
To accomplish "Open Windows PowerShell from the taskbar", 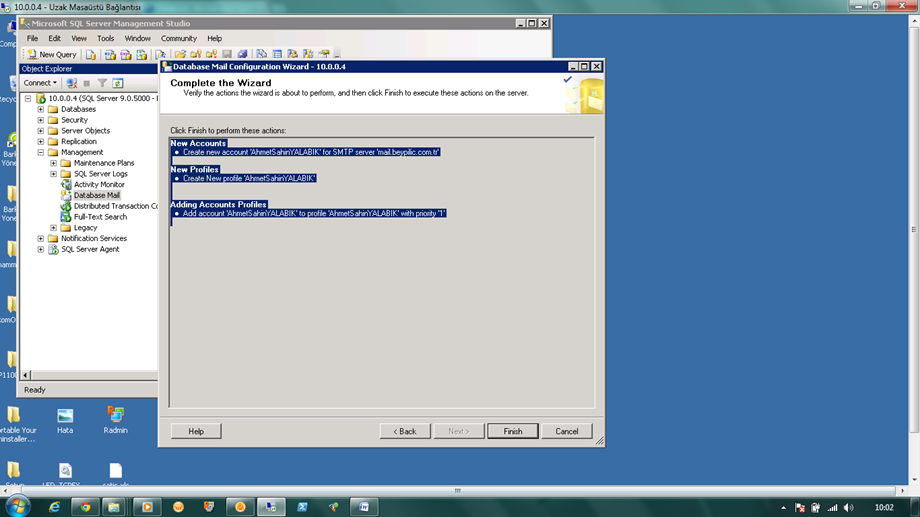I will click(x=302, y=507).
